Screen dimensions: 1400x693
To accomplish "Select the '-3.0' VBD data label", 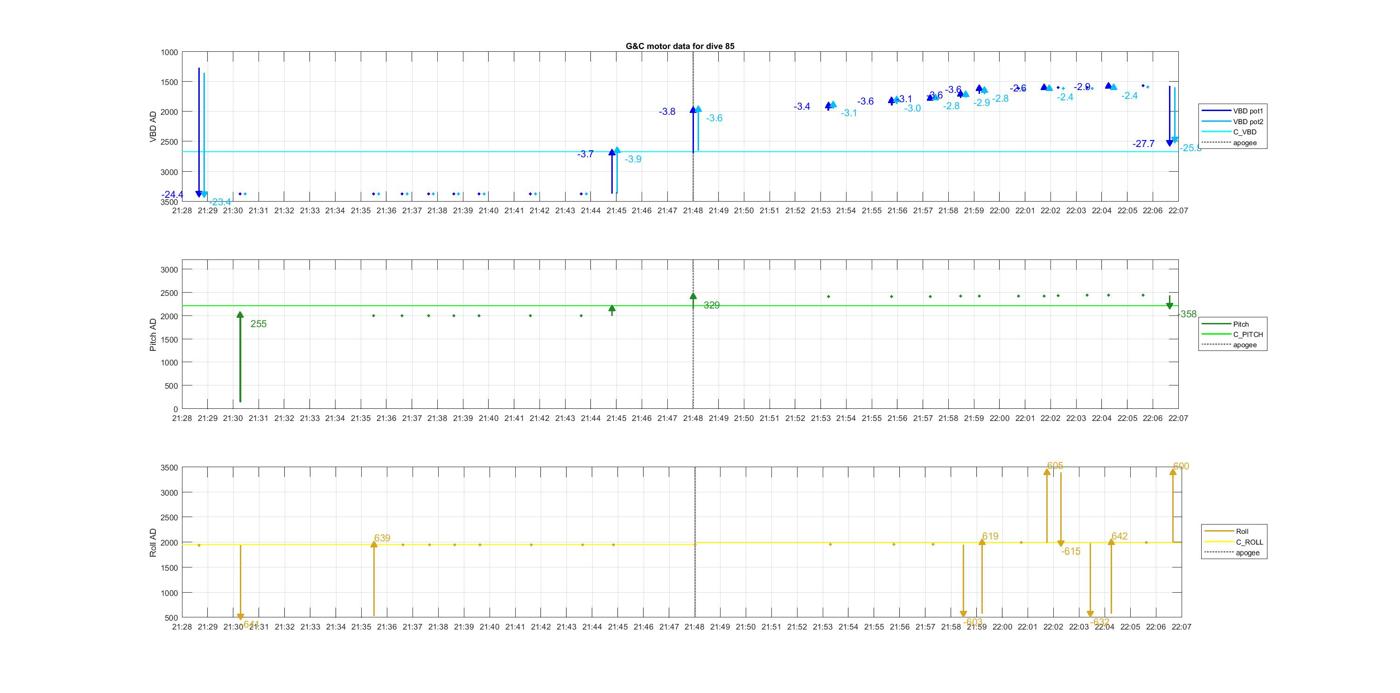I will pos(912,108).
